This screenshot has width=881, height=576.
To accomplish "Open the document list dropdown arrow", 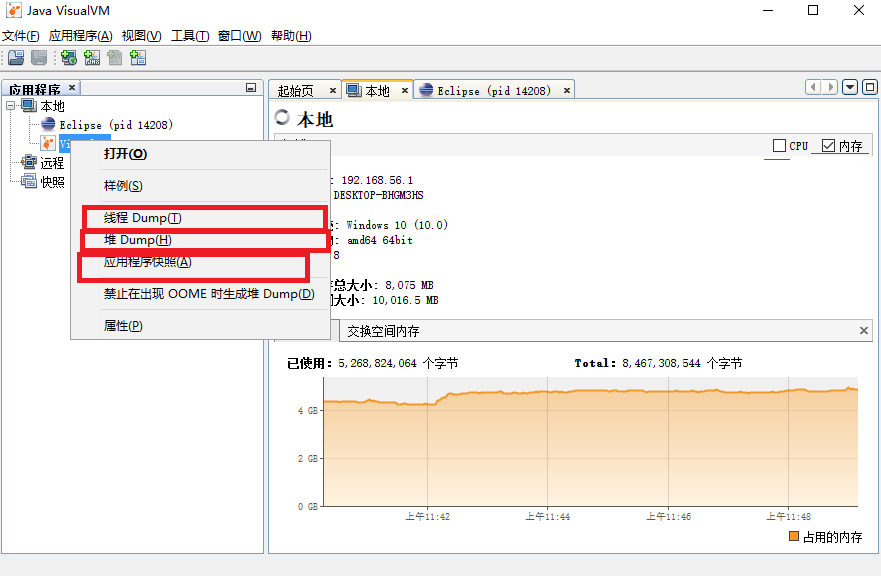I will coord(850,87).
